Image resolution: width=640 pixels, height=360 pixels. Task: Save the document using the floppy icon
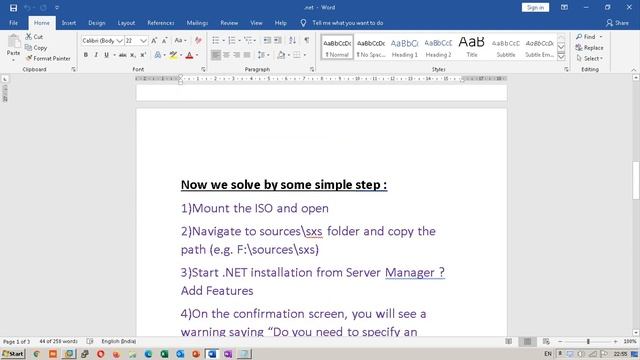pos(13,7)
